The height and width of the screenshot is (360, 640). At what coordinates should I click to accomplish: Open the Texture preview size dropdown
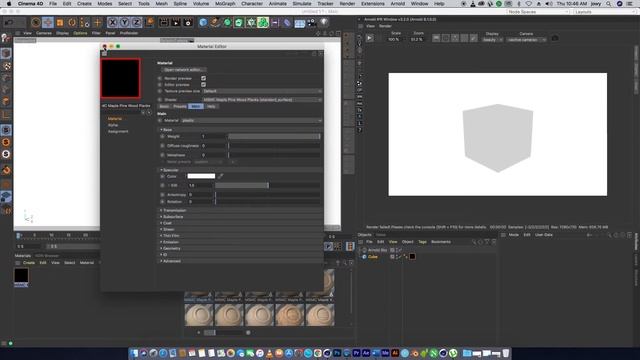pyautogui.click(x=262, y=91)
